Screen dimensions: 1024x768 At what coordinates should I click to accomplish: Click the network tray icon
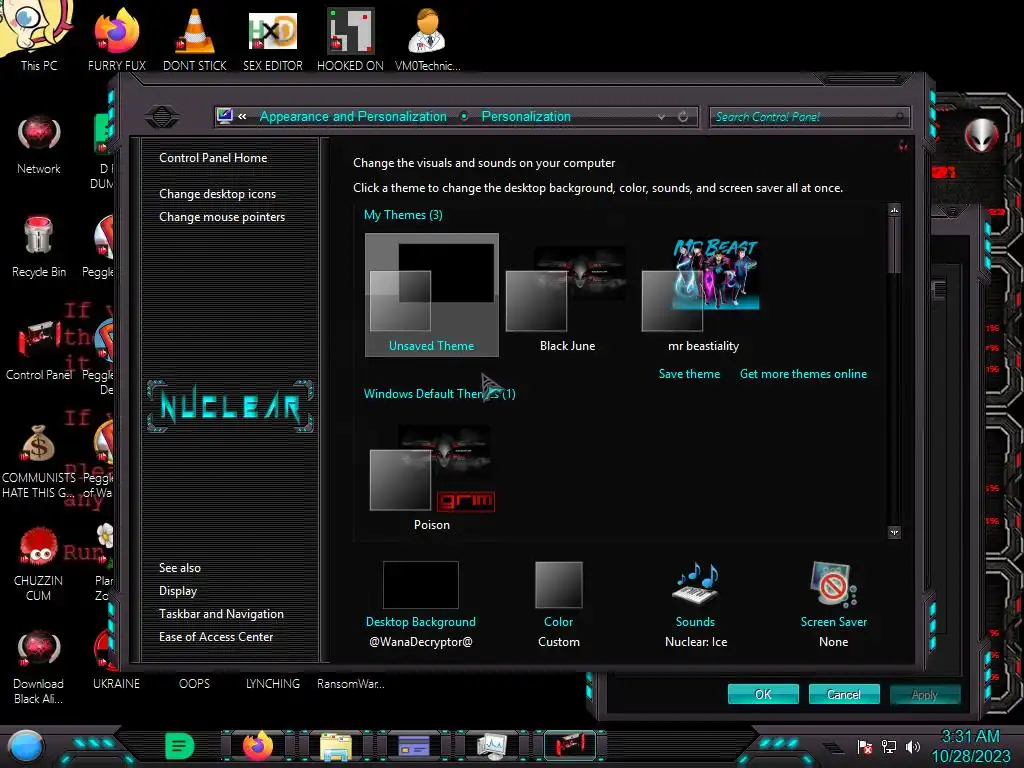pos(889,747)
